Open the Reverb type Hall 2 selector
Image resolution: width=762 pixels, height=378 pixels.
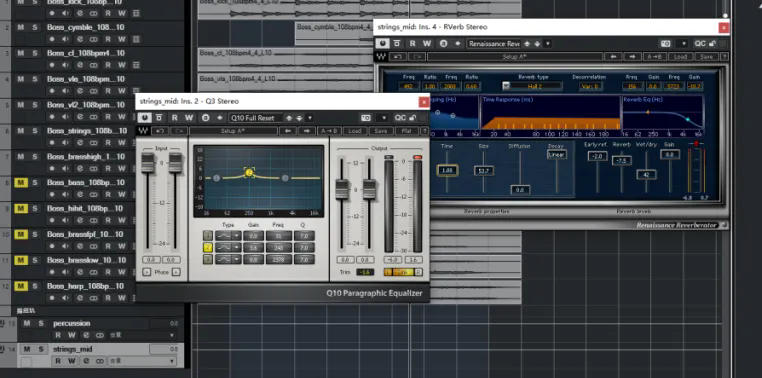tap(533, 86)
